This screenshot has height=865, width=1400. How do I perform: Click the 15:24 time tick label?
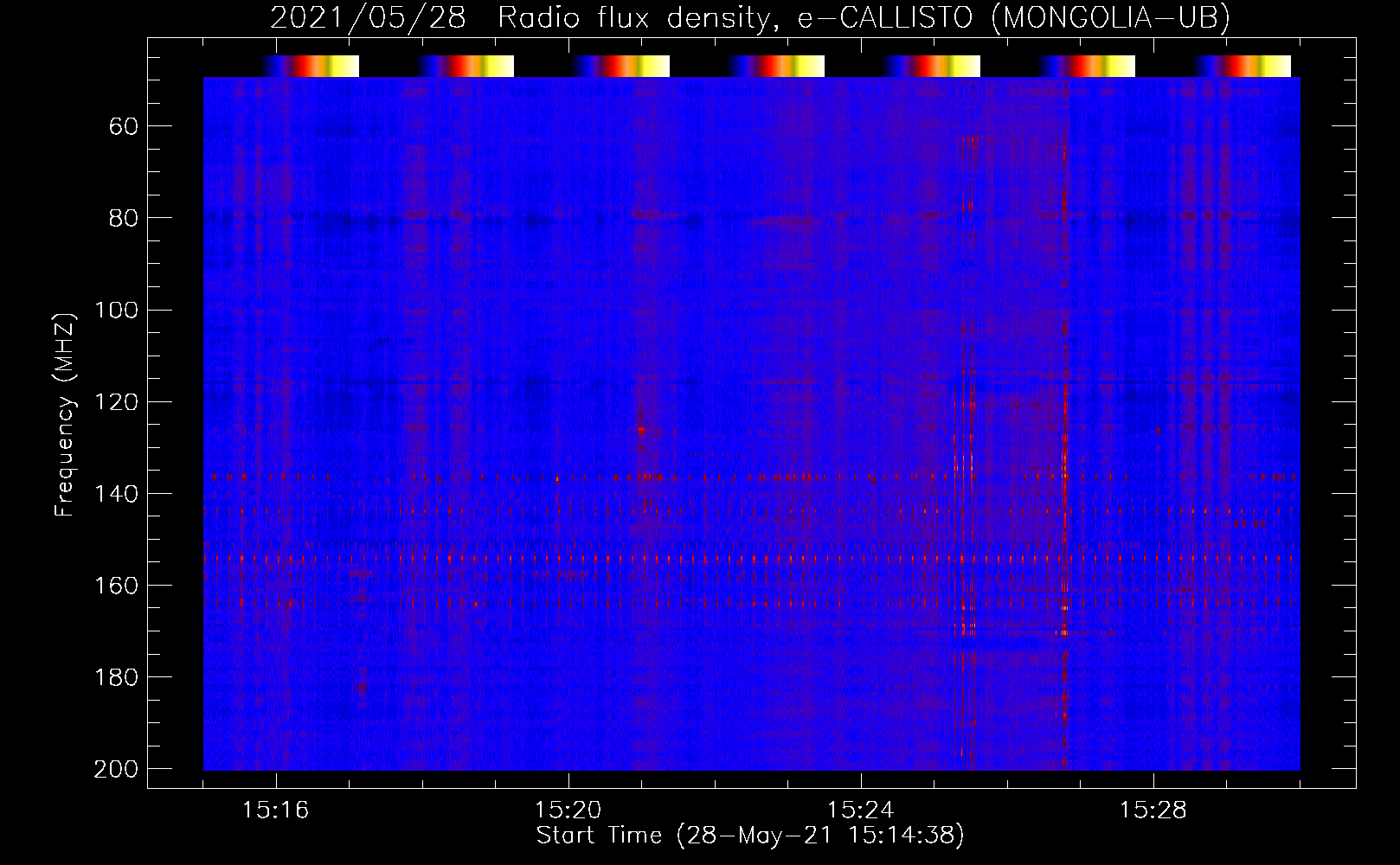tap(861, 811)
